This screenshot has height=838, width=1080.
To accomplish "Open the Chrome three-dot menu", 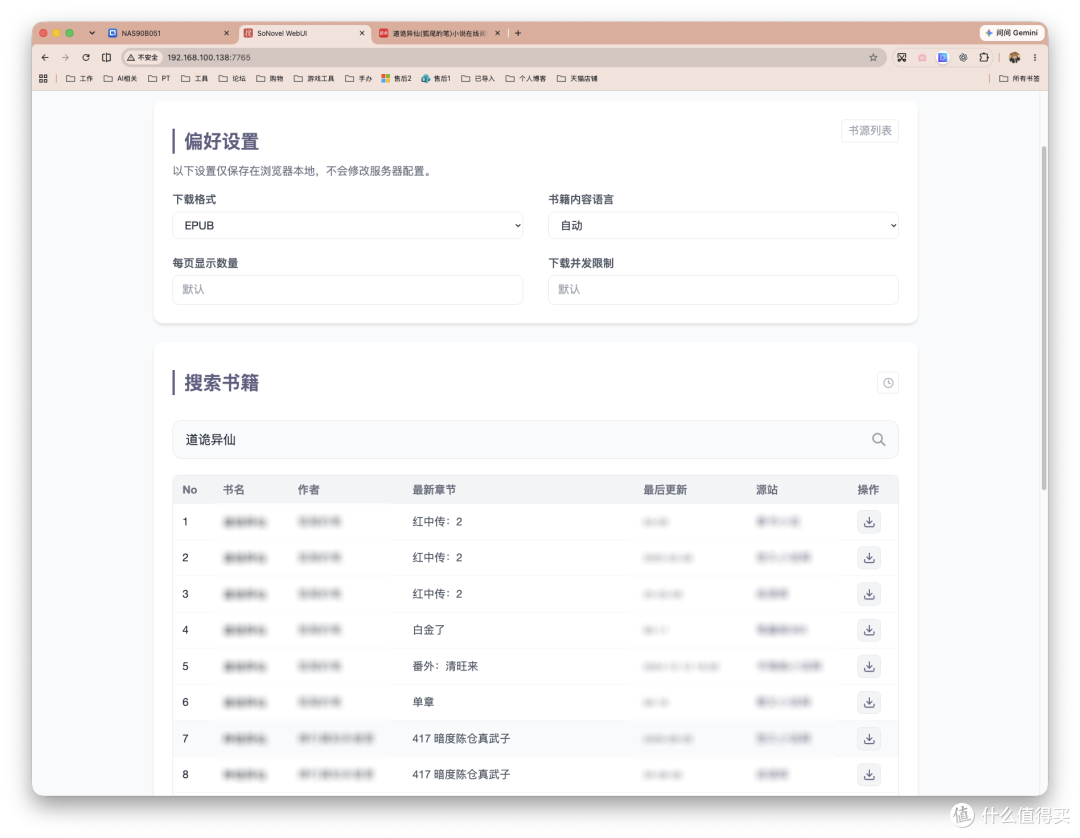I will (x=1035, y=58).
